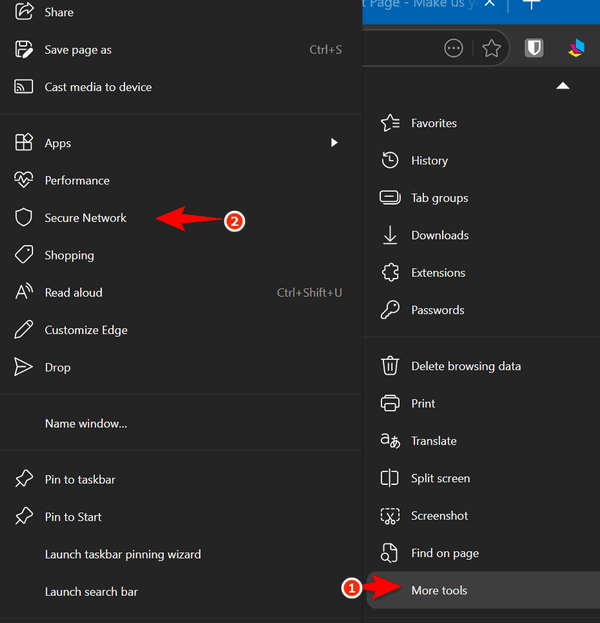
Task: Open the More tools submenu
Action: click(483, 590)
